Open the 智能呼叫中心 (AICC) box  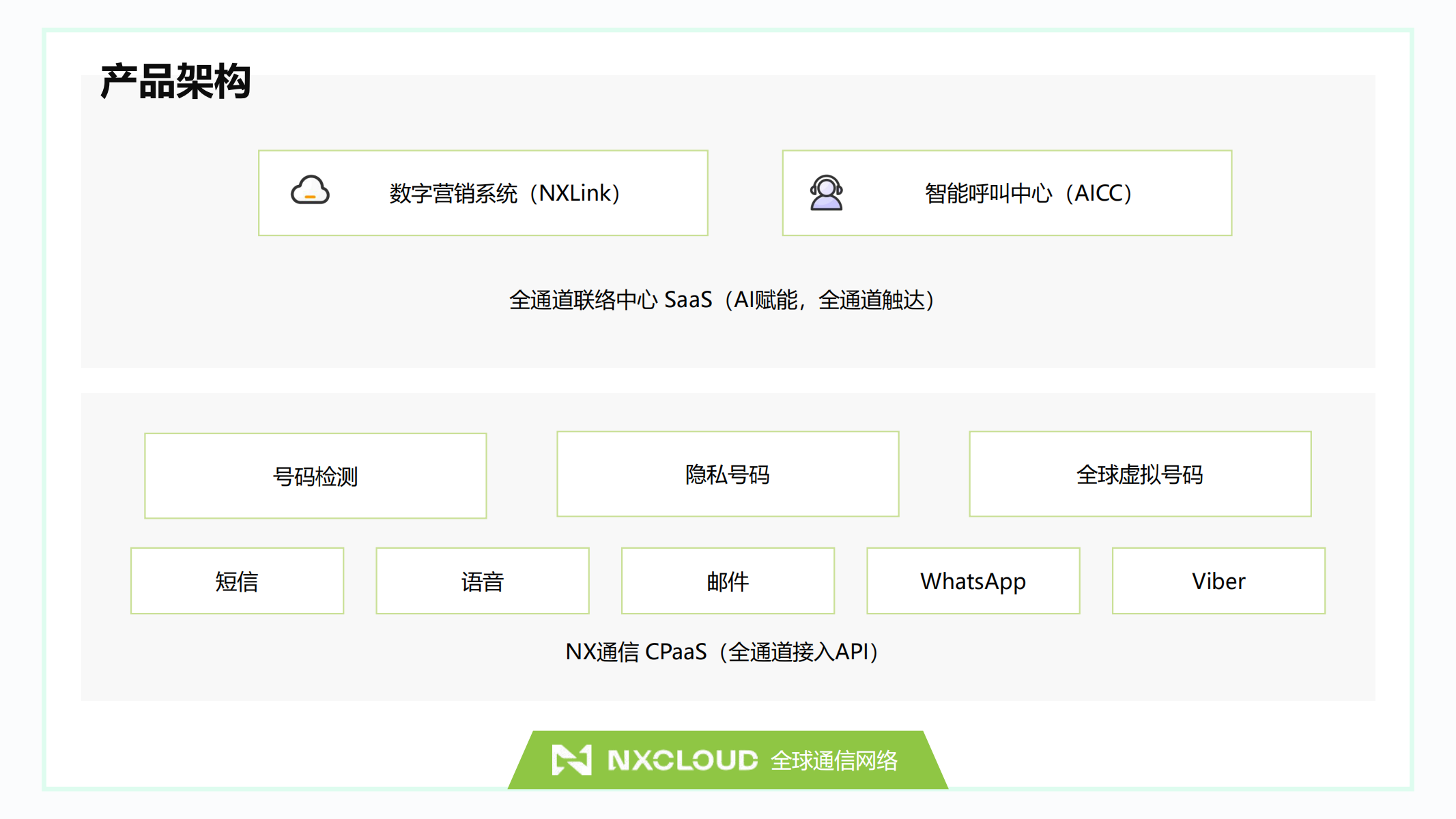[x=1007, y=193]
